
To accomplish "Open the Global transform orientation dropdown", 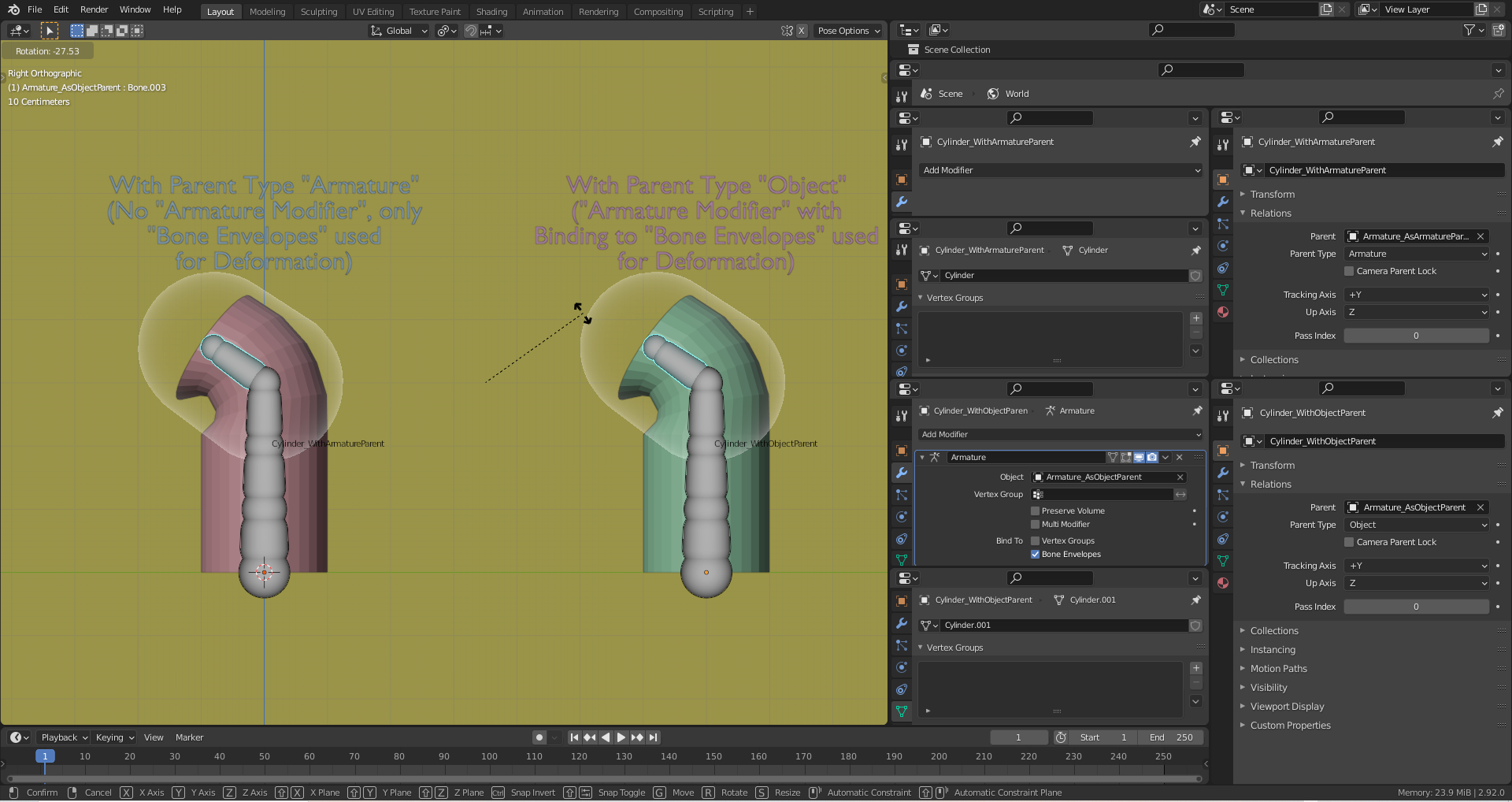I will 399,31.
